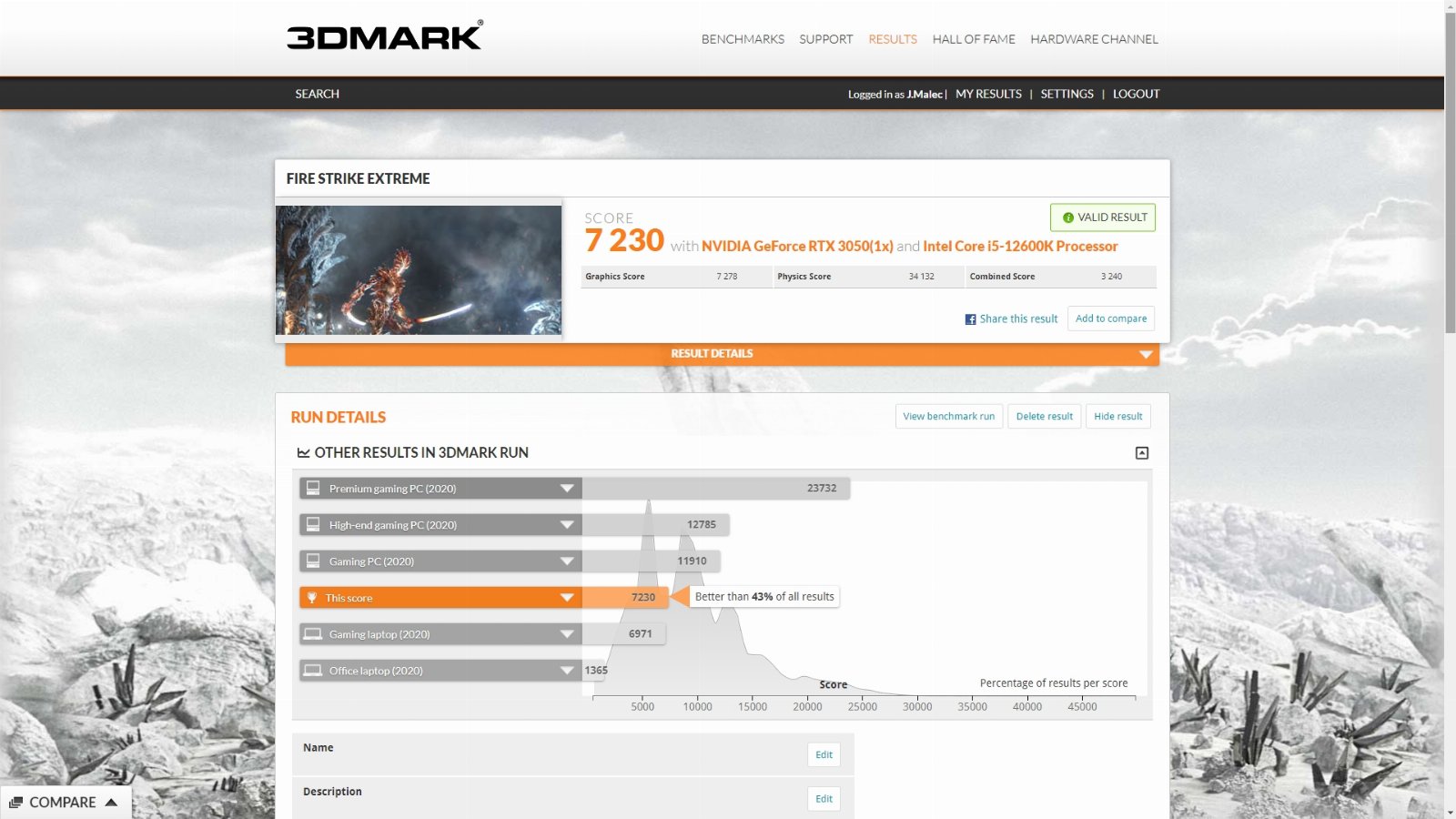Click the page vertical scrollbar
The width and height of the screenshot is (1456, 819).
1450,173
